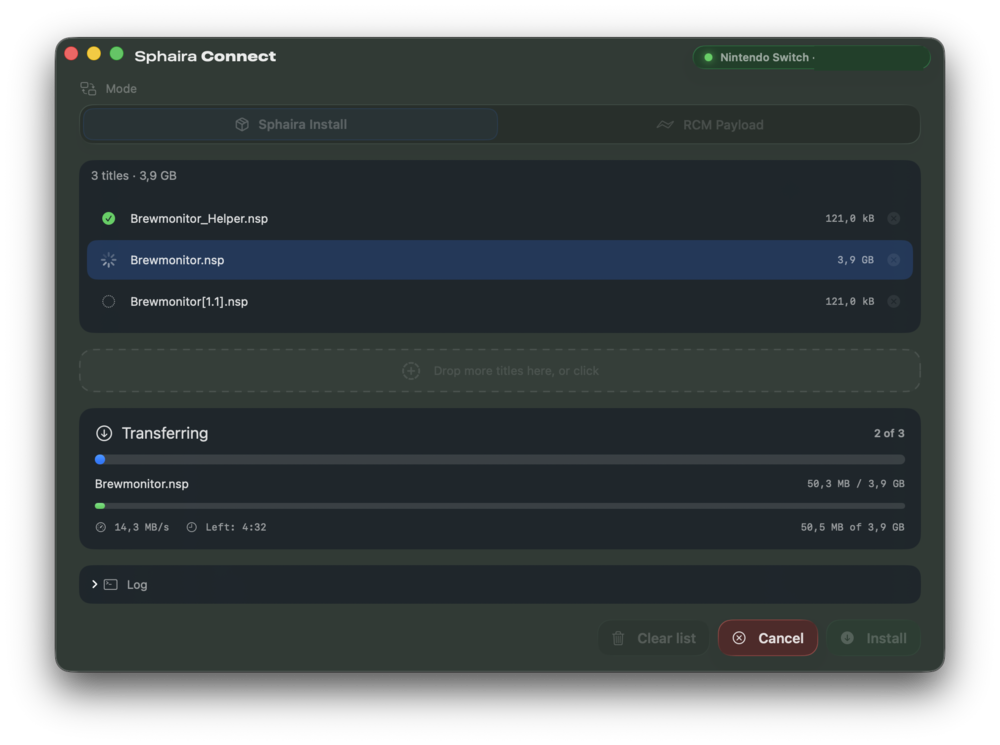
Task: Select the Brewmonitor[1.1].nsp row
Action: [x=499, y=302]
